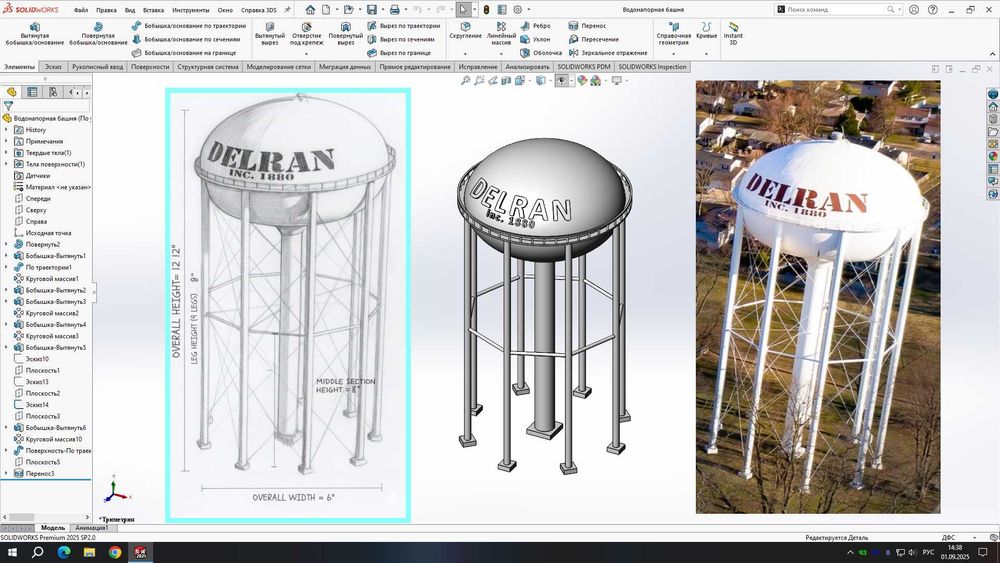Screen dimensions: 1000x563
Task: Open the Save dropdown arrow
Action: pos(382,10)
